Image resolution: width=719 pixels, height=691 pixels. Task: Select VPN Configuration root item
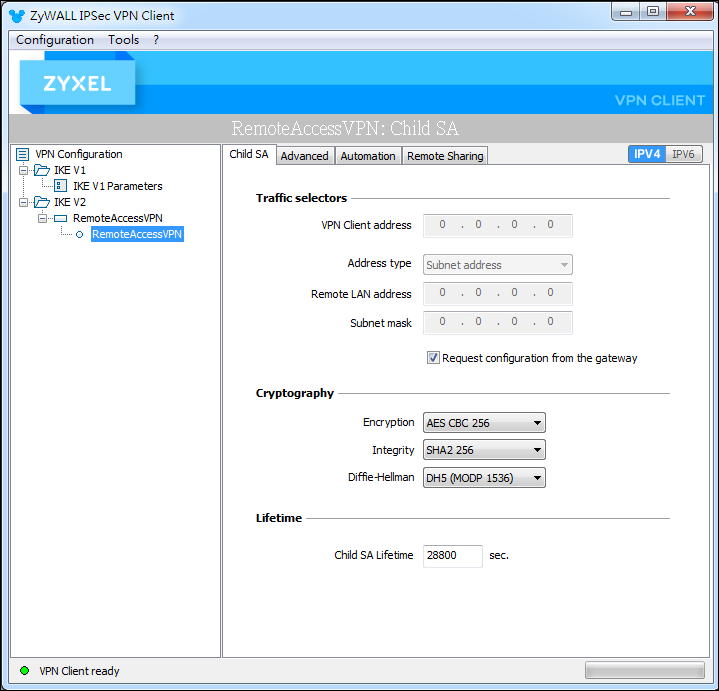(x=79, y=154)
